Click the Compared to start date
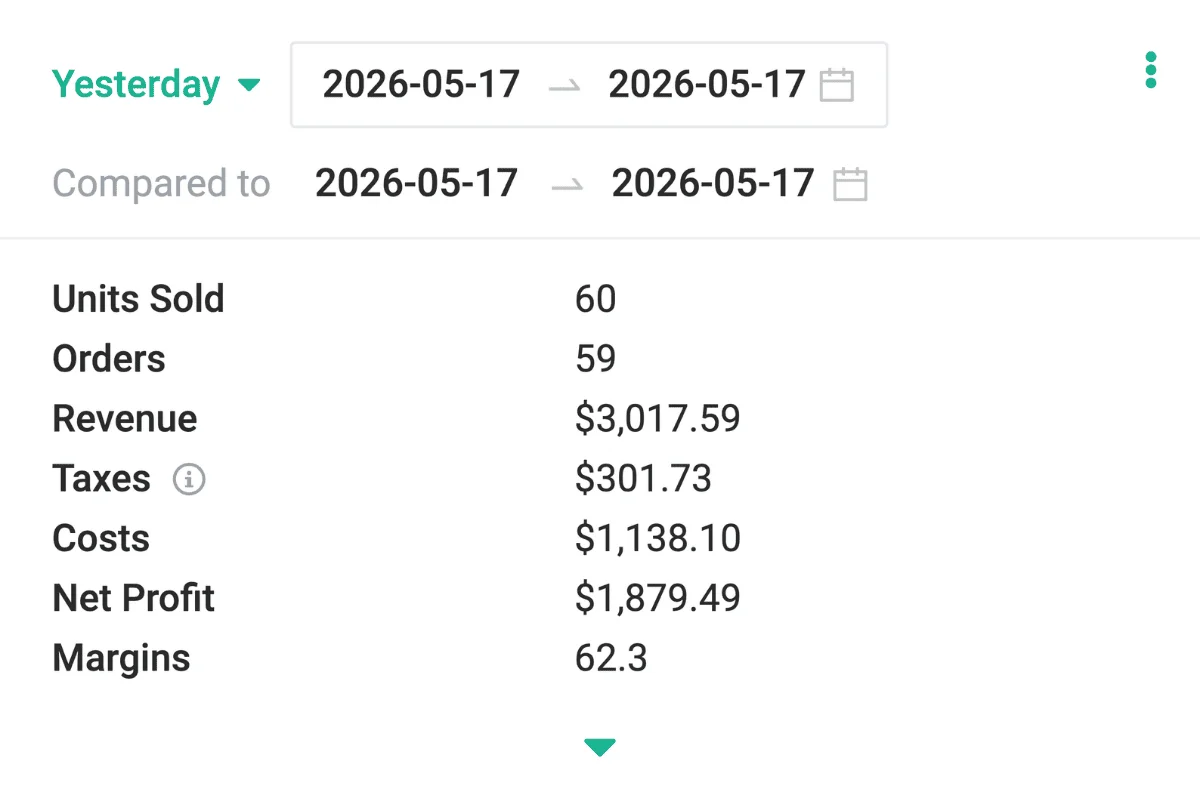This screenshot has width=1200, height=800. point(416,184)
